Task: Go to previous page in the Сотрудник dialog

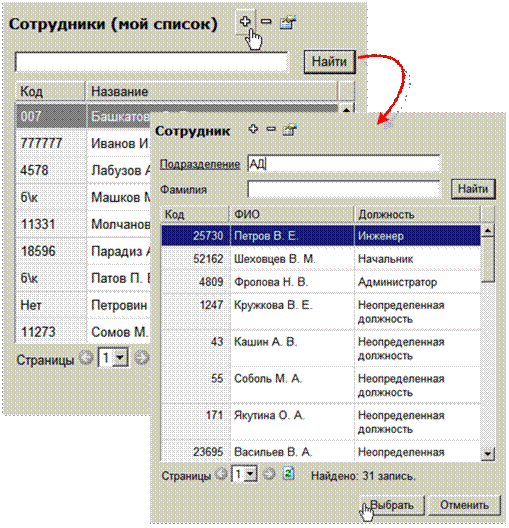Action: point(221,474)
